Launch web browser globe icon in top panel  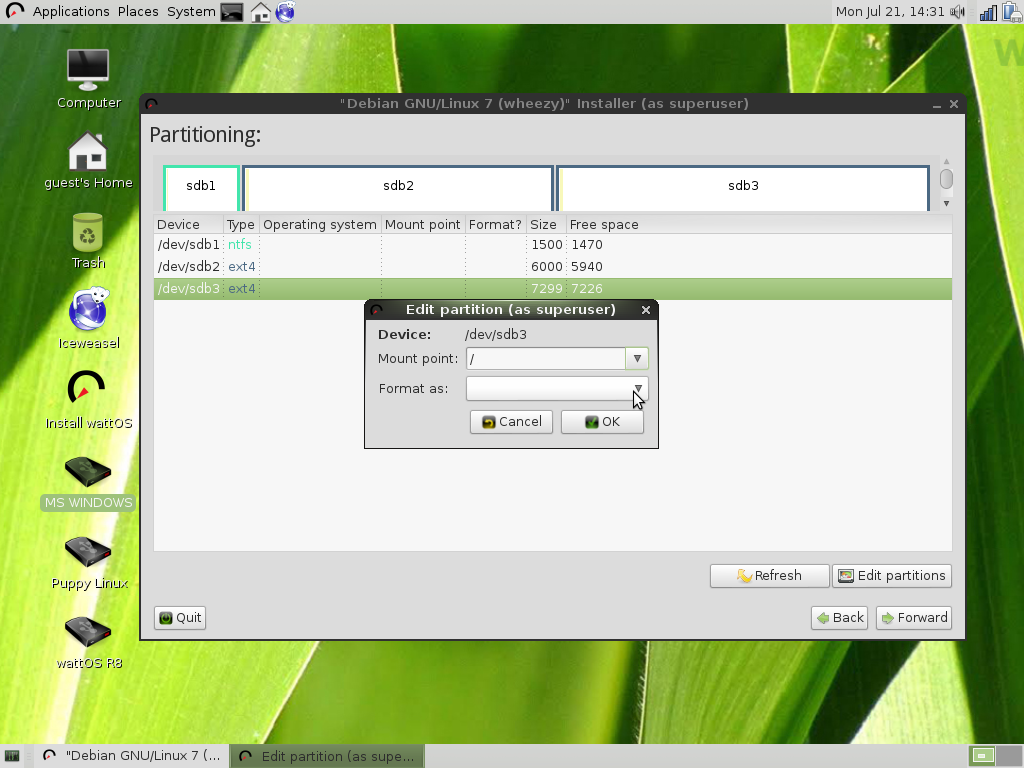285,12
